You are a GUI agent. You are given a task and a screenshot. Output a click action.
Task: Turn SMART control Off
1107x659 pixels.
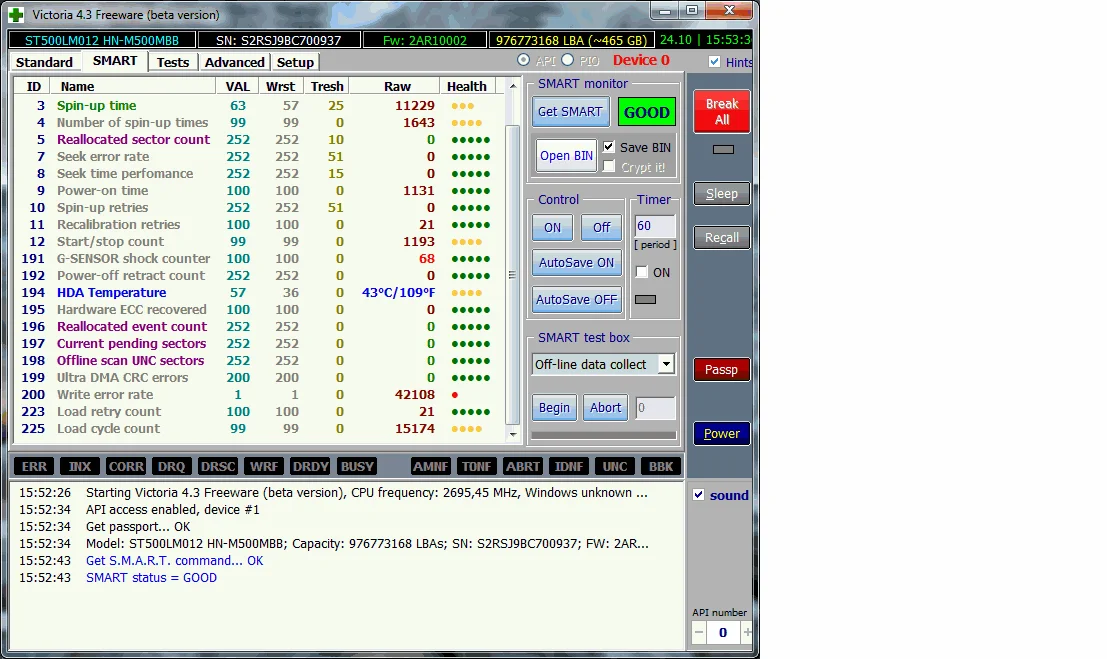(x=602, y=227)
